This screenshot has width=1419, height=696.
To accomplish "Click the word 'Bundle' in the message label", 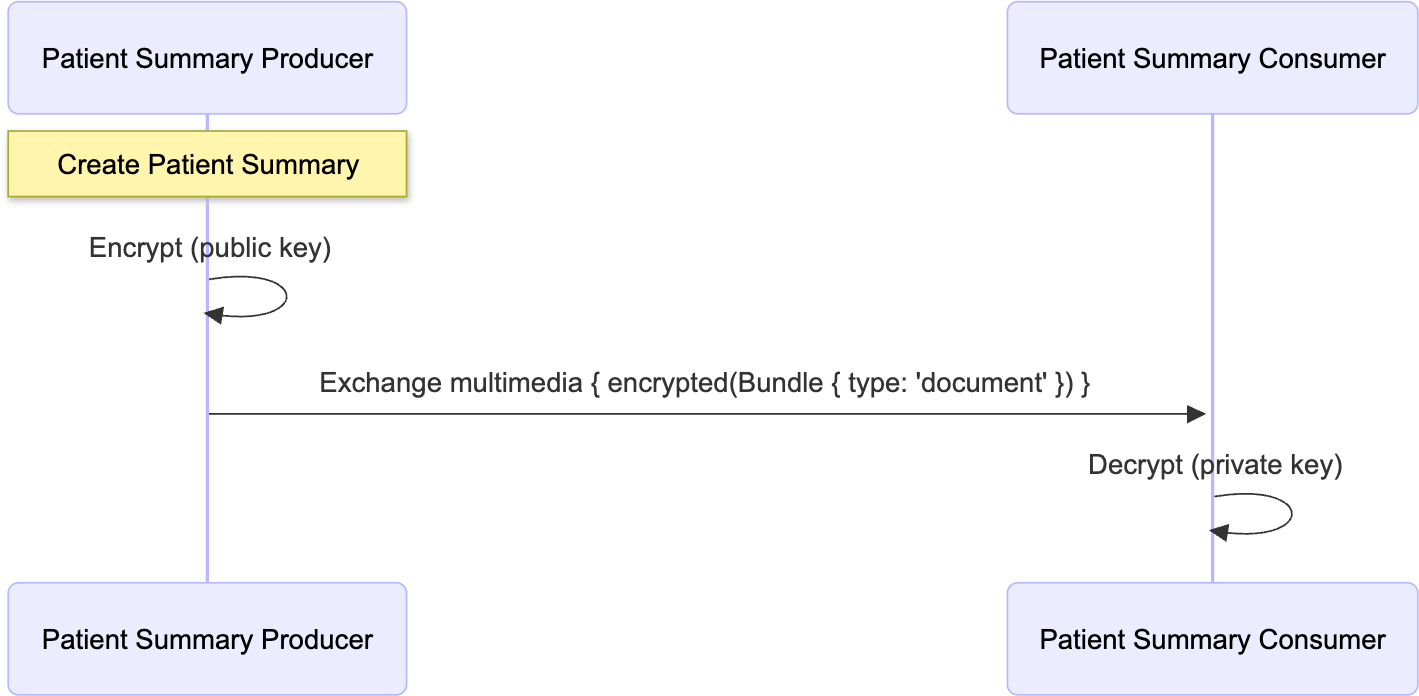I will pos(777,383).
